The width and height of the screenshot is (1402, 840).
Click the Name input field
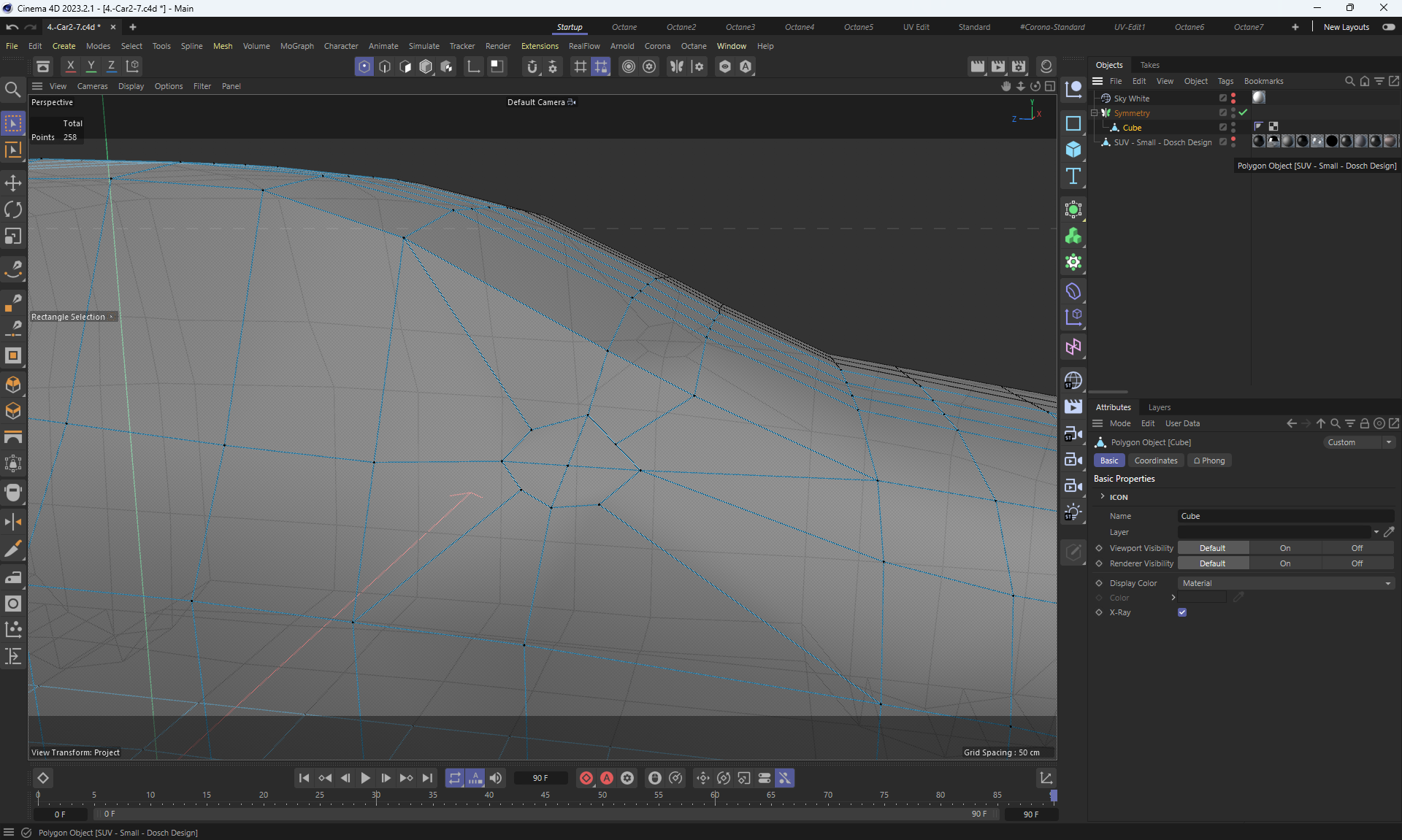[x=1285, y=516]
